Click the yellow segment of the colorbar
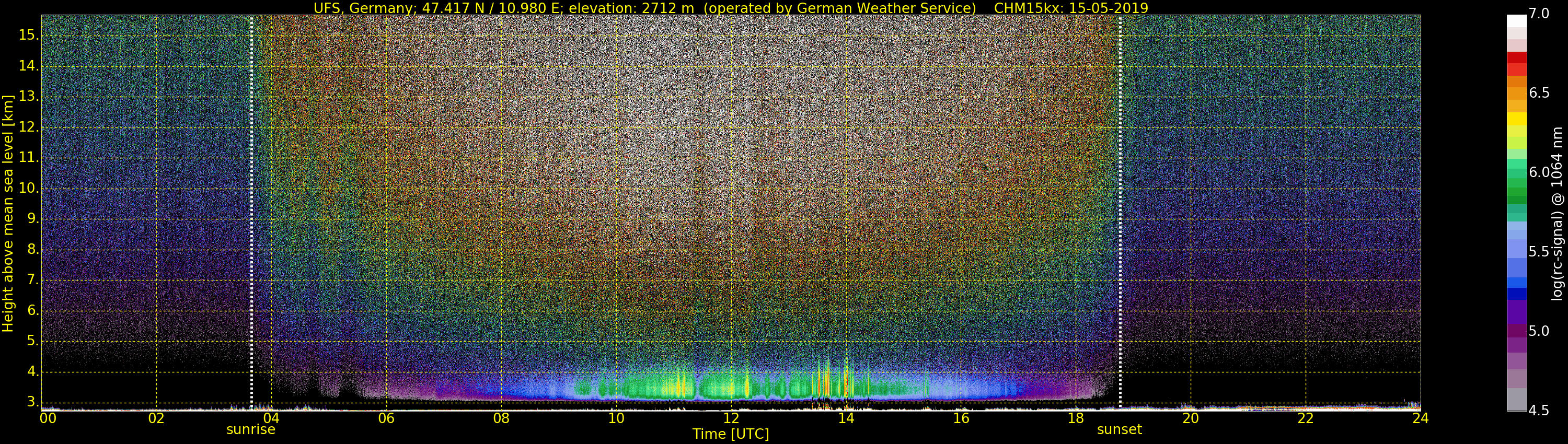This screenshot has height=444, width=1568. click(x=1516, y=119)
